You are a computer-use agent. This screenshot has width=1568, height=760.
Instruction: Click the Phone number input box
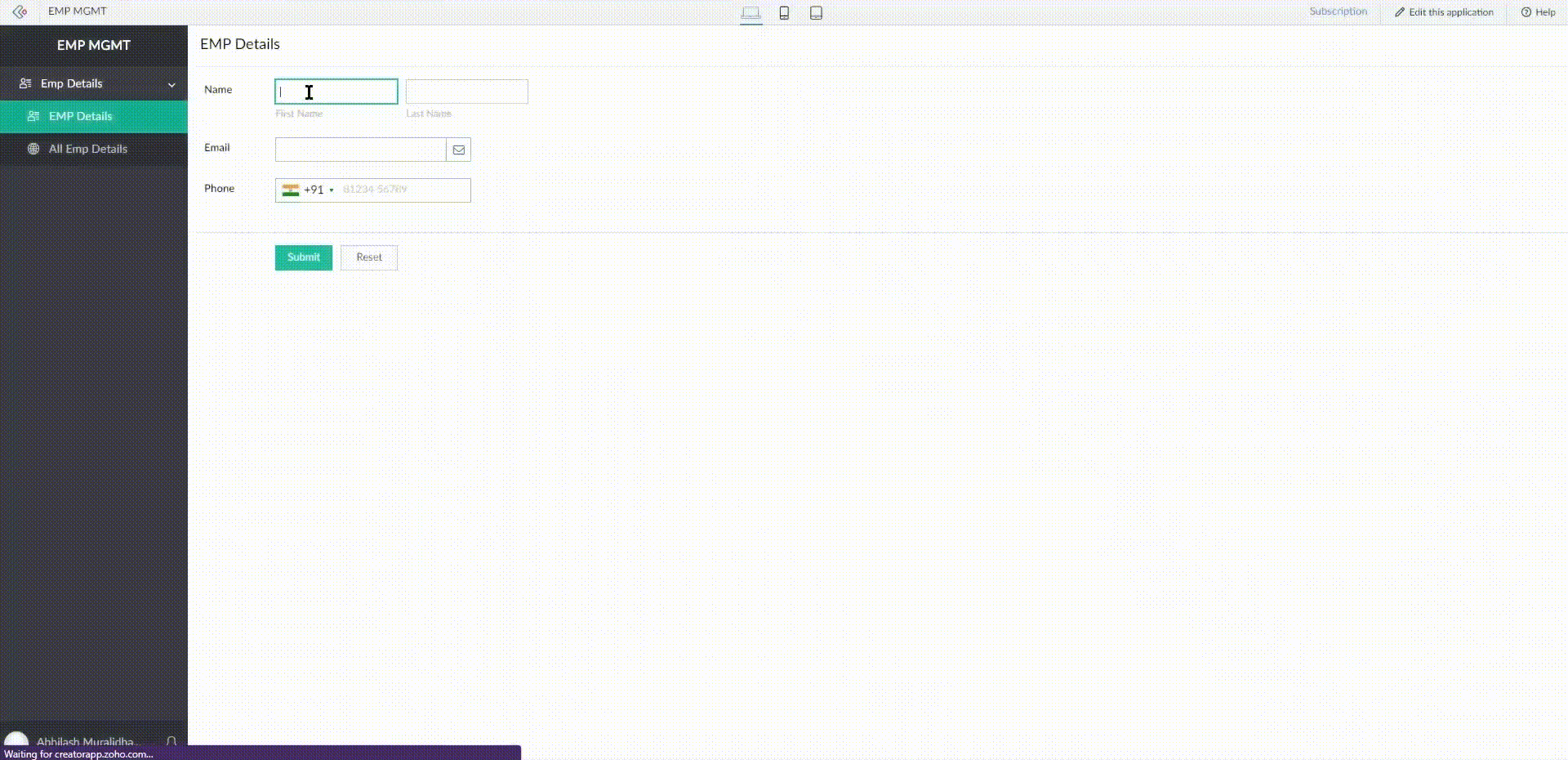(403, 190)
